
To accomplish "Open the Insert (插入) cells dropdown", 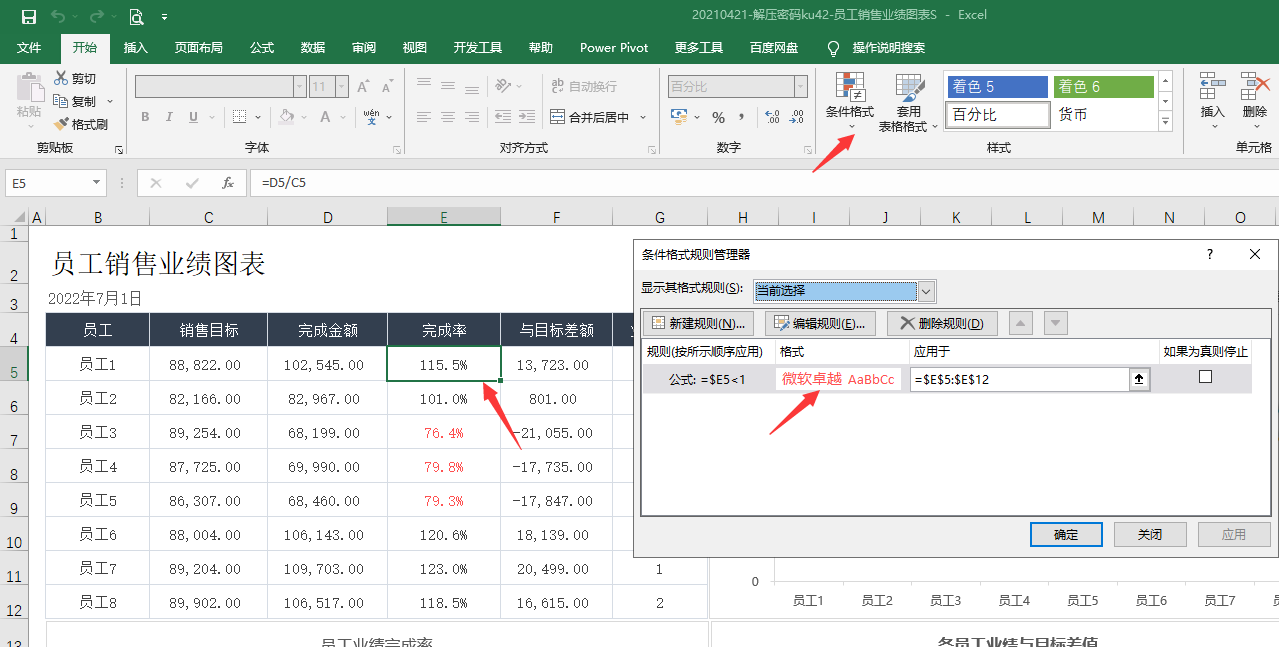I will click(1213, 101).
